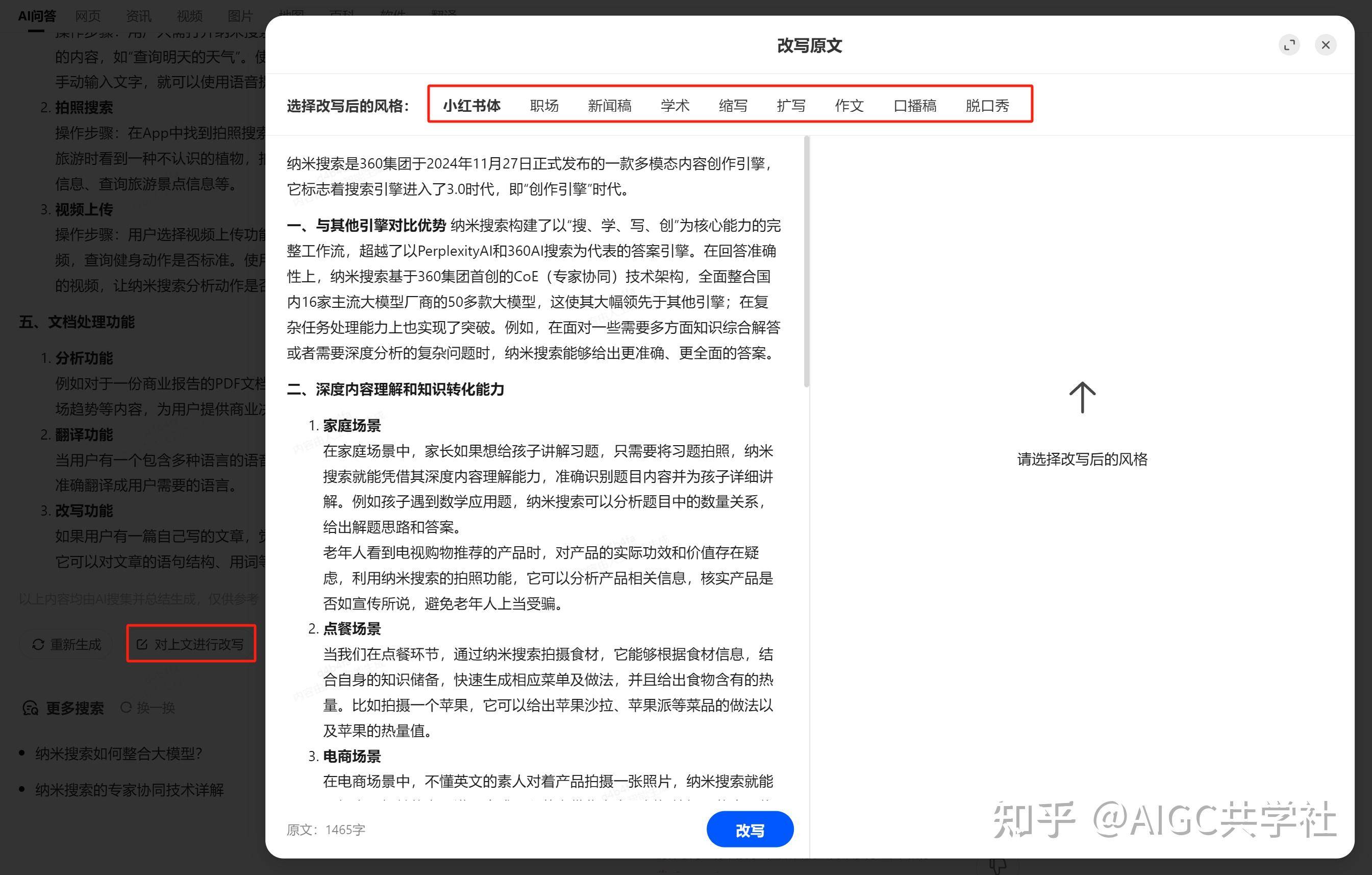Click the blue 改写 button
Screen dimensions: 1372x875
pyautogui.click(x=750, y=830)
